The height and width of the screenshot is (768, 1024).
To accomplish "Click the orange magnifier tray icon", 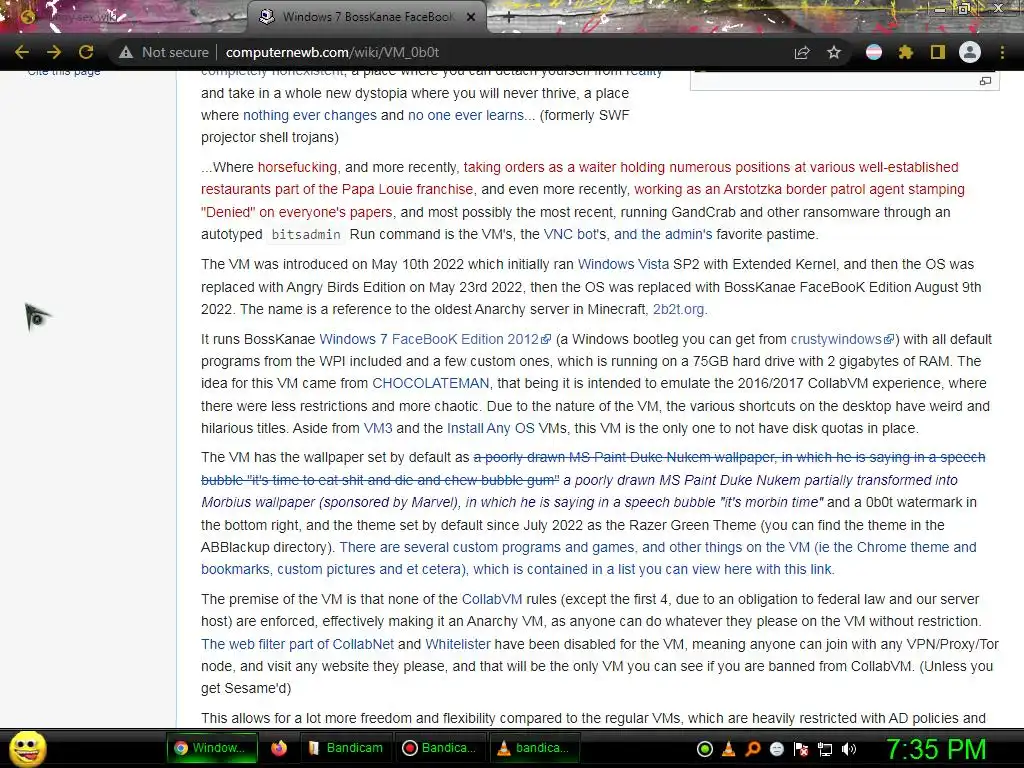I will [752, 750].
